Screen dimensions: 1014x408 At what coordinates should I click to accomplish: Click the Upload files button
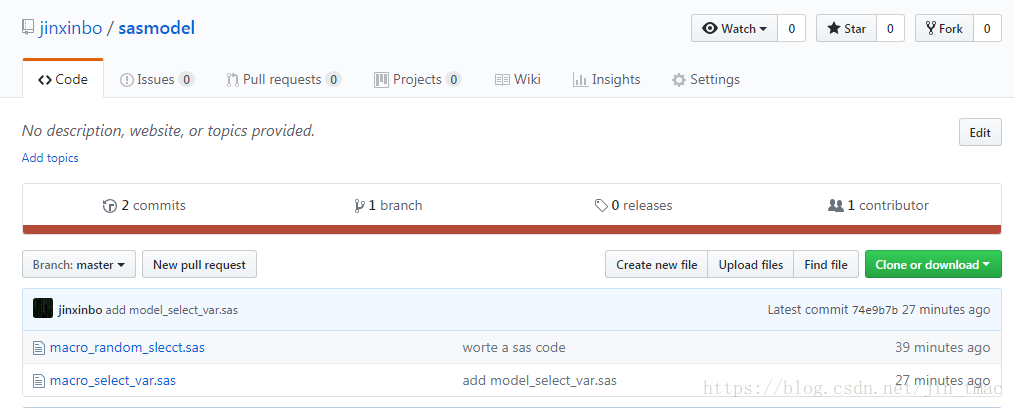(751, 264)
